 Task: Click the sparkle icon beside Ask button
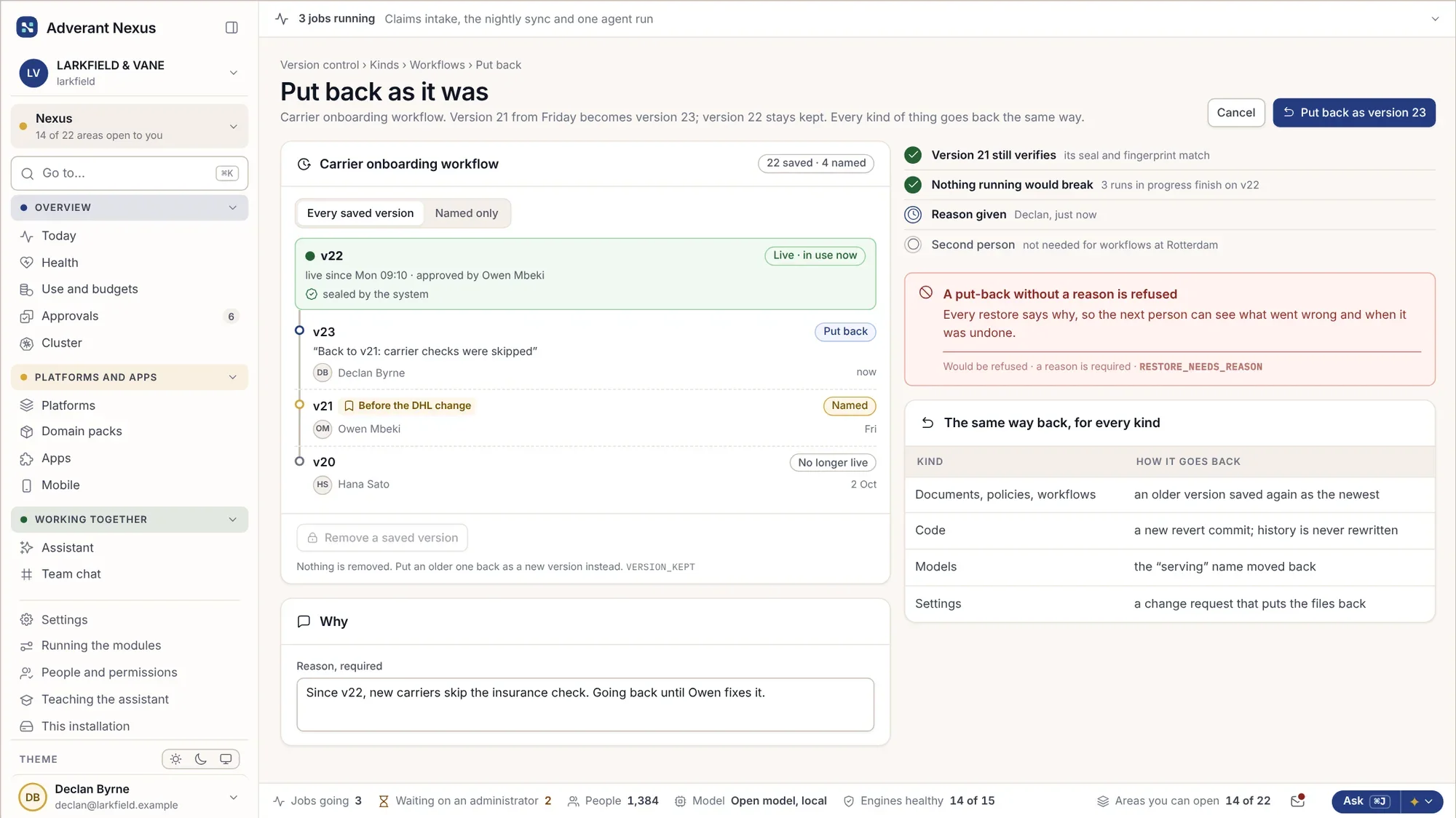[1415, 801]
